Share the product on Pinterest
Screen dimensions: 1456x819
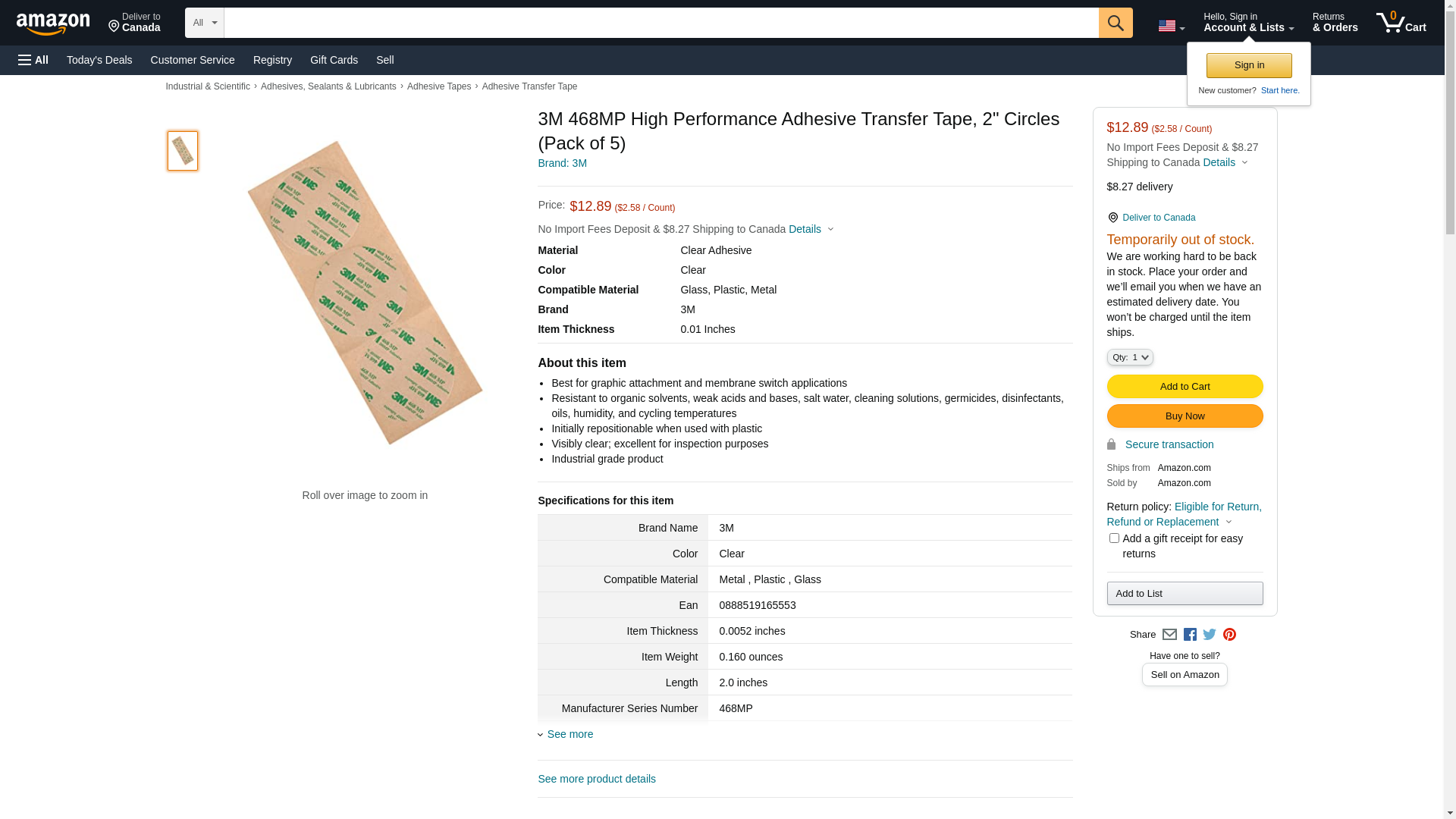pos(1229,635)
